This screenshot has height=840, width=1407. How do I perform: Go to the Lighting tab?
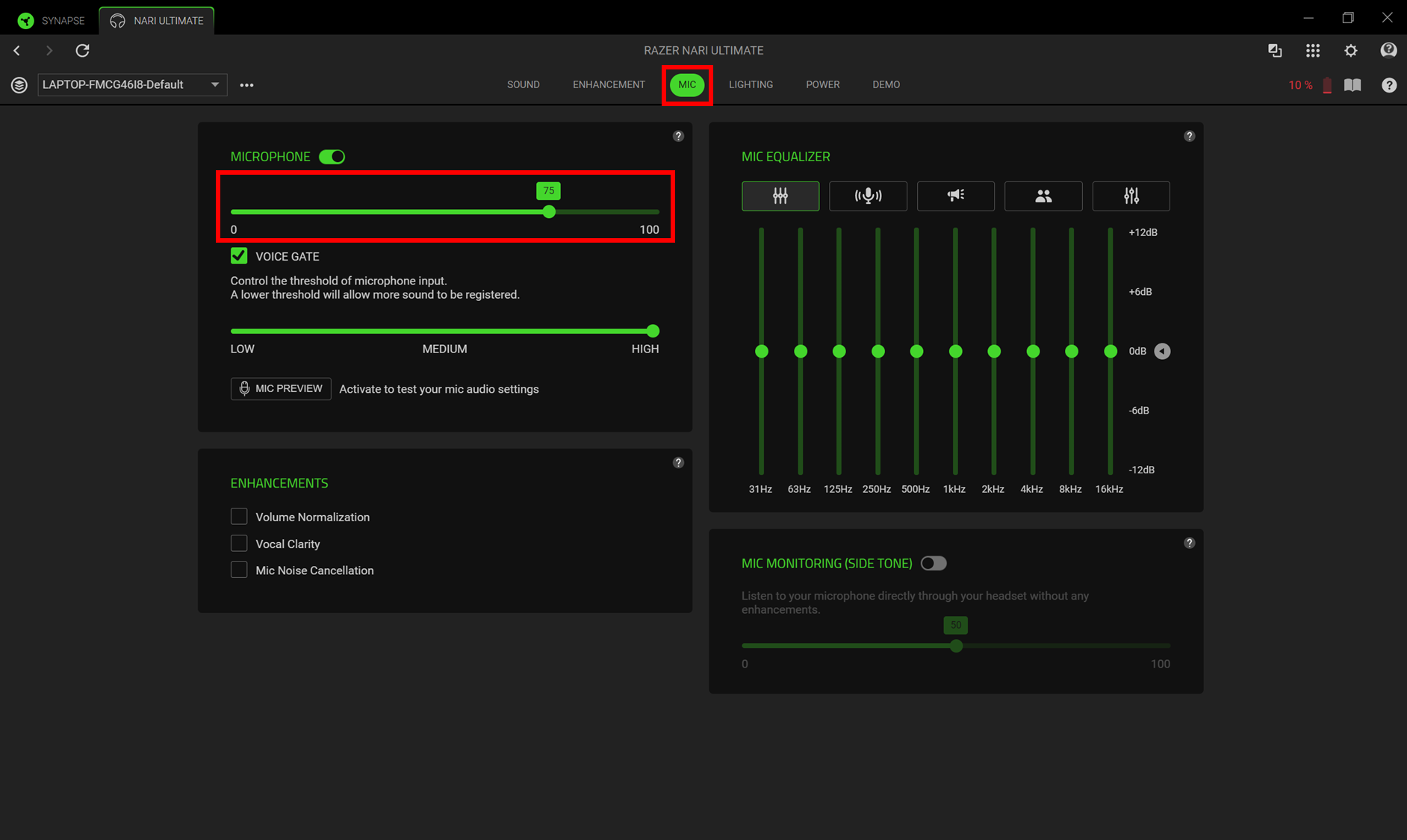point(751,85)
